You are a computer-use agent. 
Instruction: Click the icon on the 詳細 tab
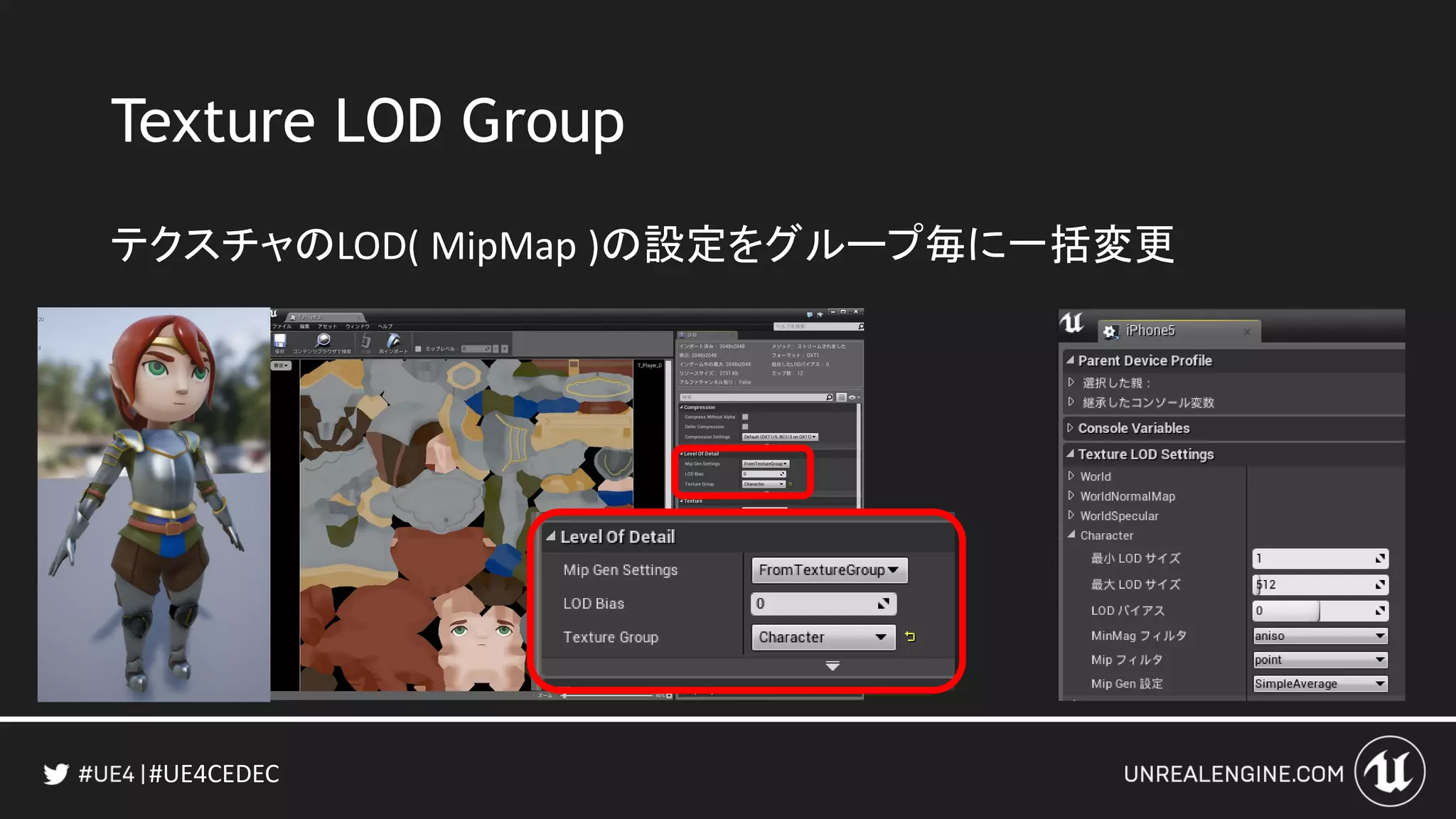click(x=682, y=335)
